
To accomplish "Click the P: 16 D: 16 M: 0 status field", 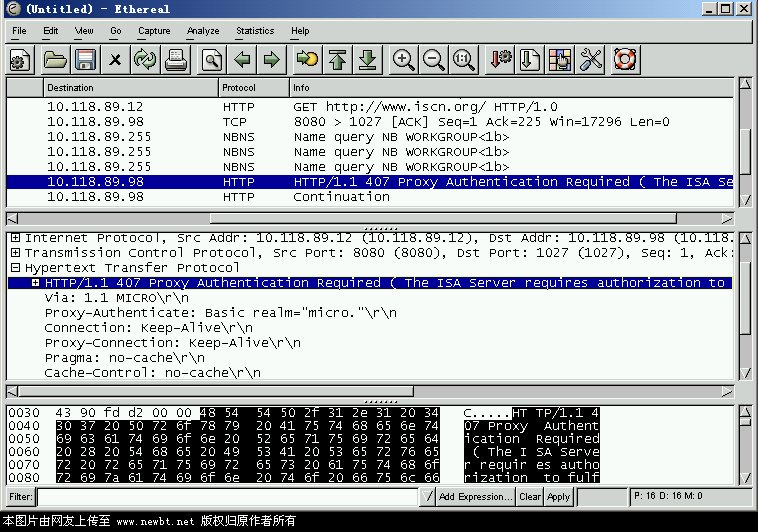I will pyautogui.click(x=691, y=496).
